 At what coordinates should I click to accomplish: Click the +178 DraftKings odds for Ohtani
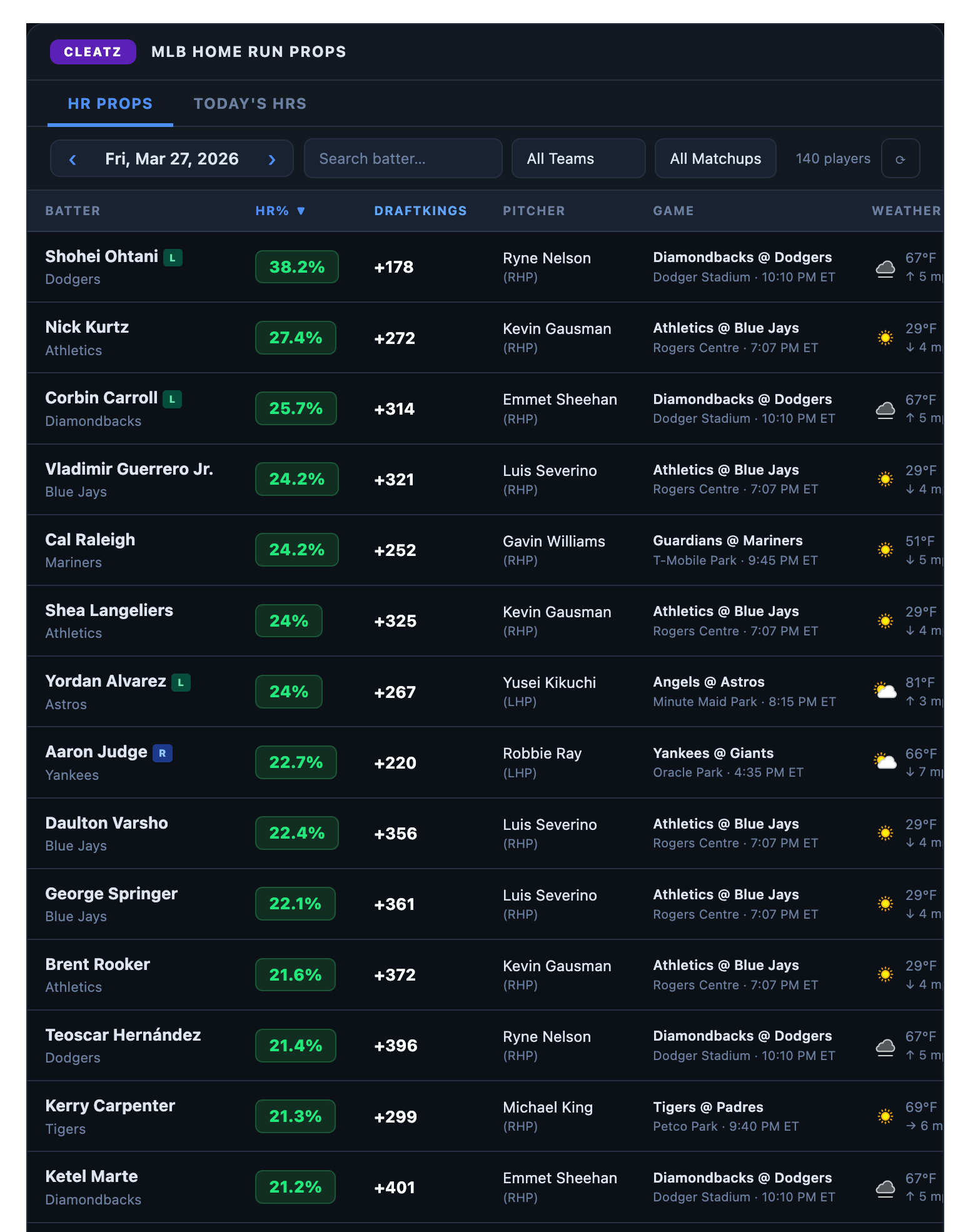pos(394,267)
